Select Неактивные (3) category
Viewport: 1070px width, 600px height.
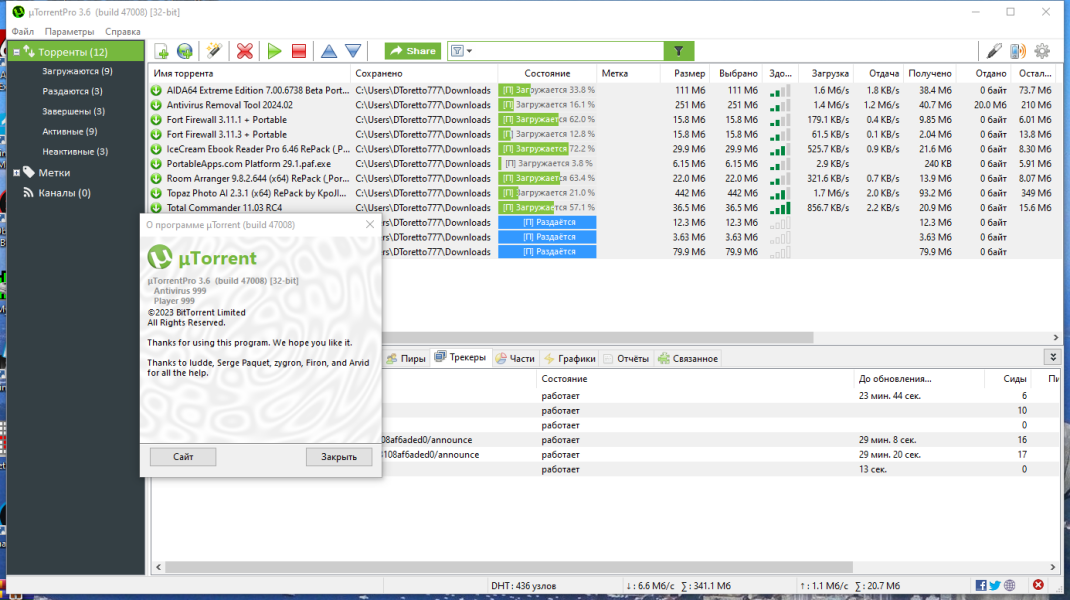tap(75, 152)
